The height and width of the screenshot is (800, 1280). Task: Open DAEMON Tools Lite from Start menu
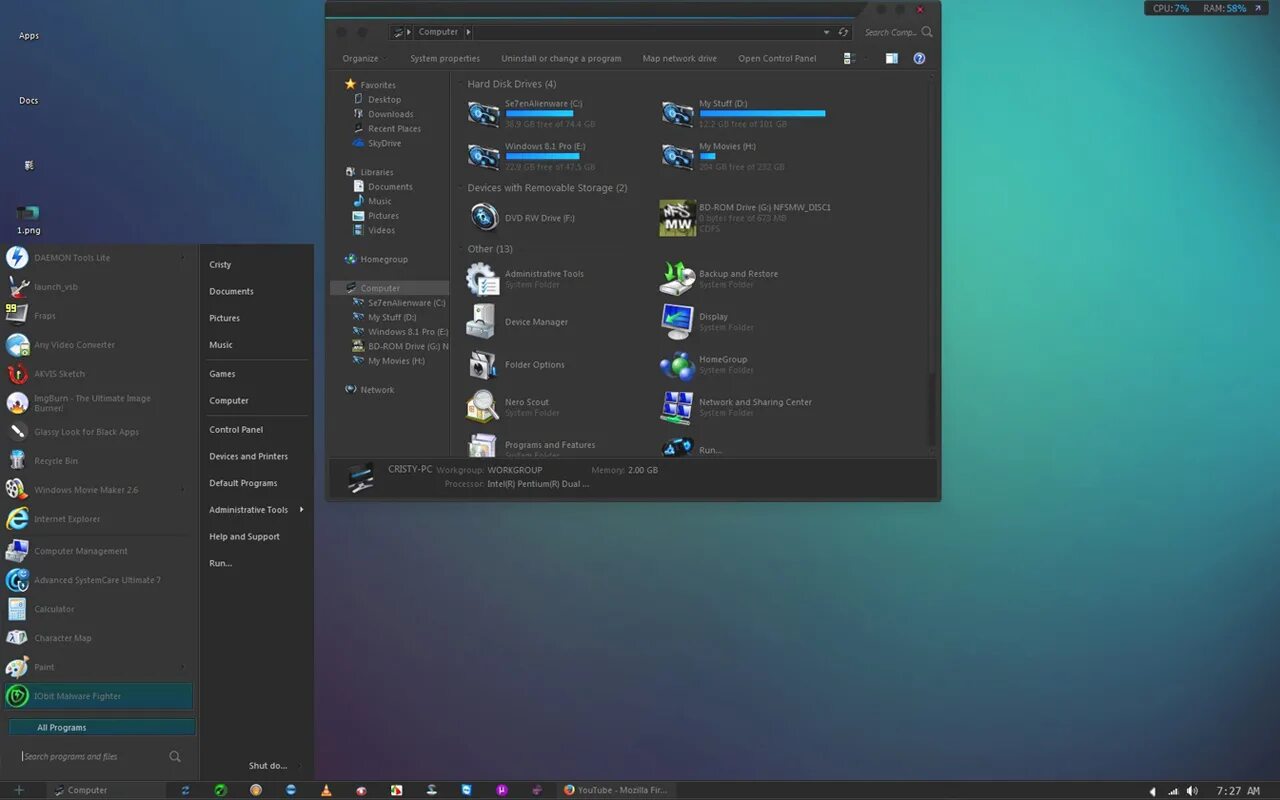pos(97,258)
